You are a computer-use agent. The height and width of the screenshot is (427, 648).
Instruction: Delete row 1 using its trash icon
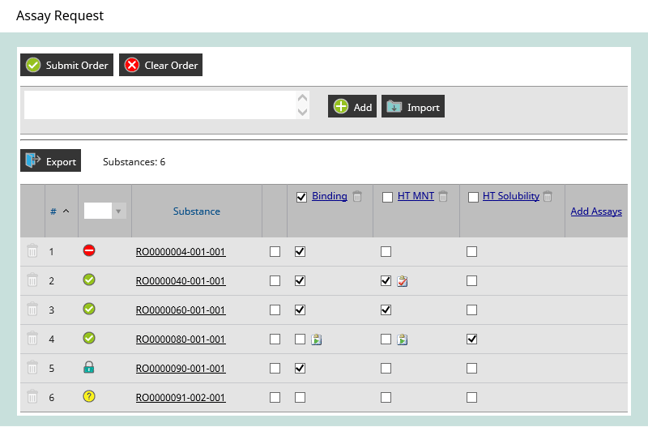[x=32, y=252]
